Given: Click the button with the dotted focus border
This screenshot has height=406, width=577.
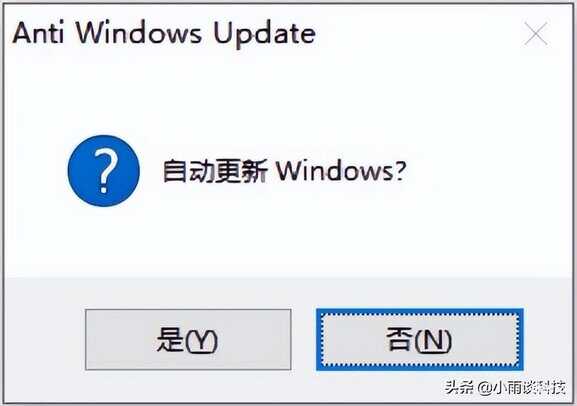Looking at the screenshot, I should 420,339.
